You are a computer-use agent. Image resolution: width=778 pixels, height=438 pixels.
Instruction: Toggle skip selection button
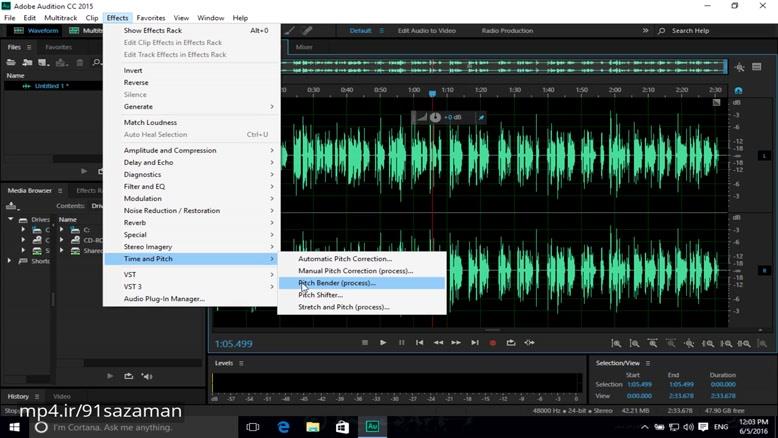point(529,343)
